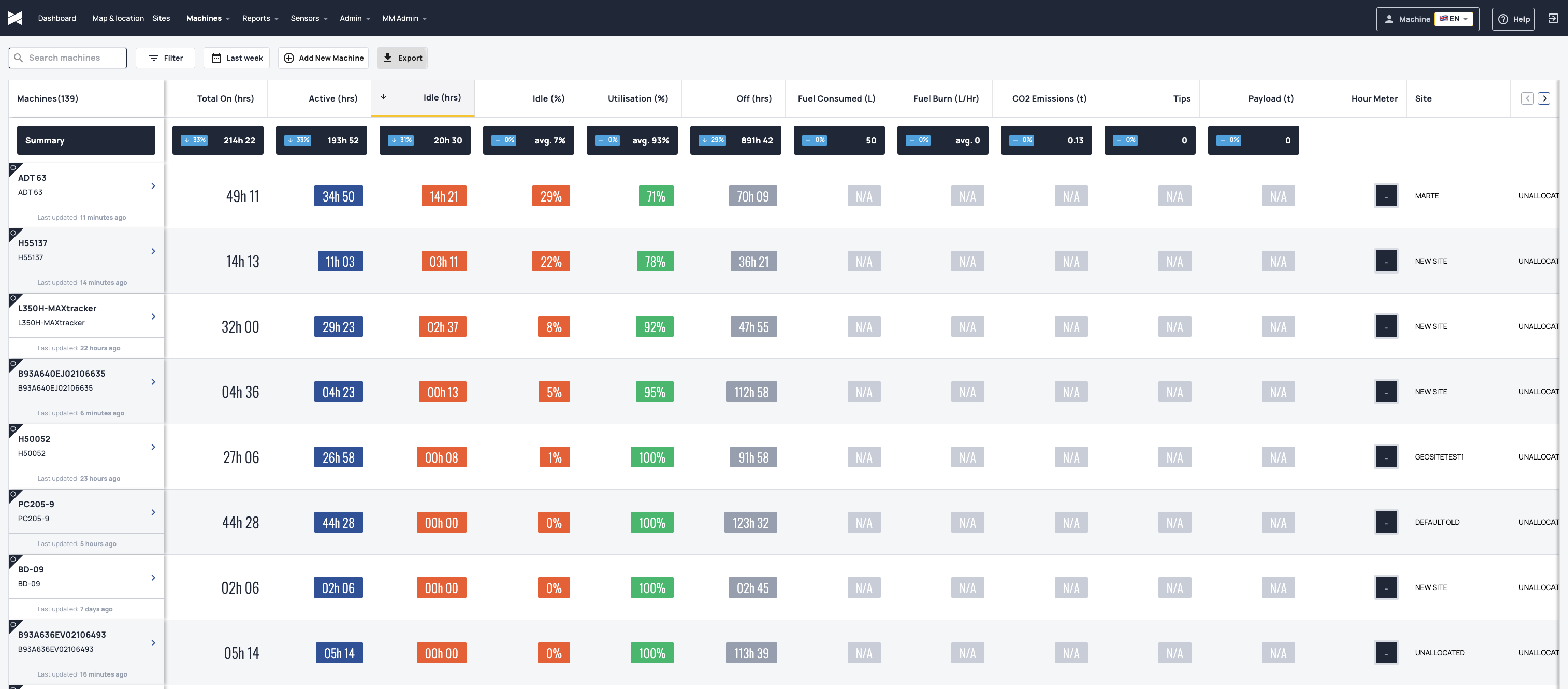Open ADT 63 machine details chevron
Image resolution: width=1568 pixels, height=689 pixels.
point(153,186)
